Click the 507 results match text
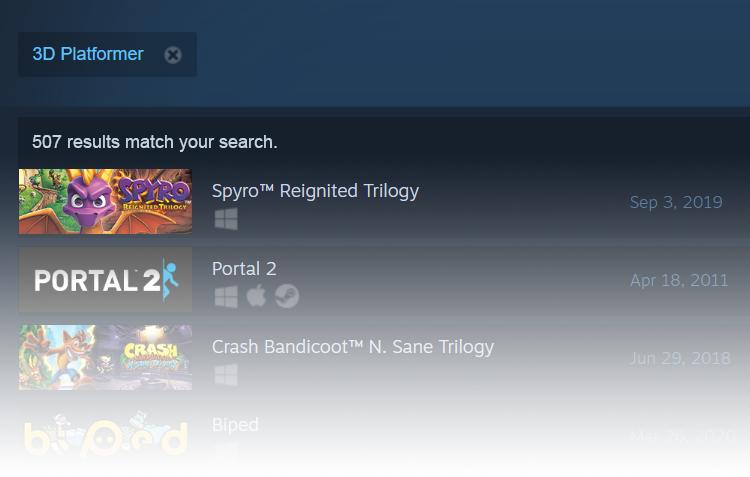 pyautogui.click(x=154, y=142)
